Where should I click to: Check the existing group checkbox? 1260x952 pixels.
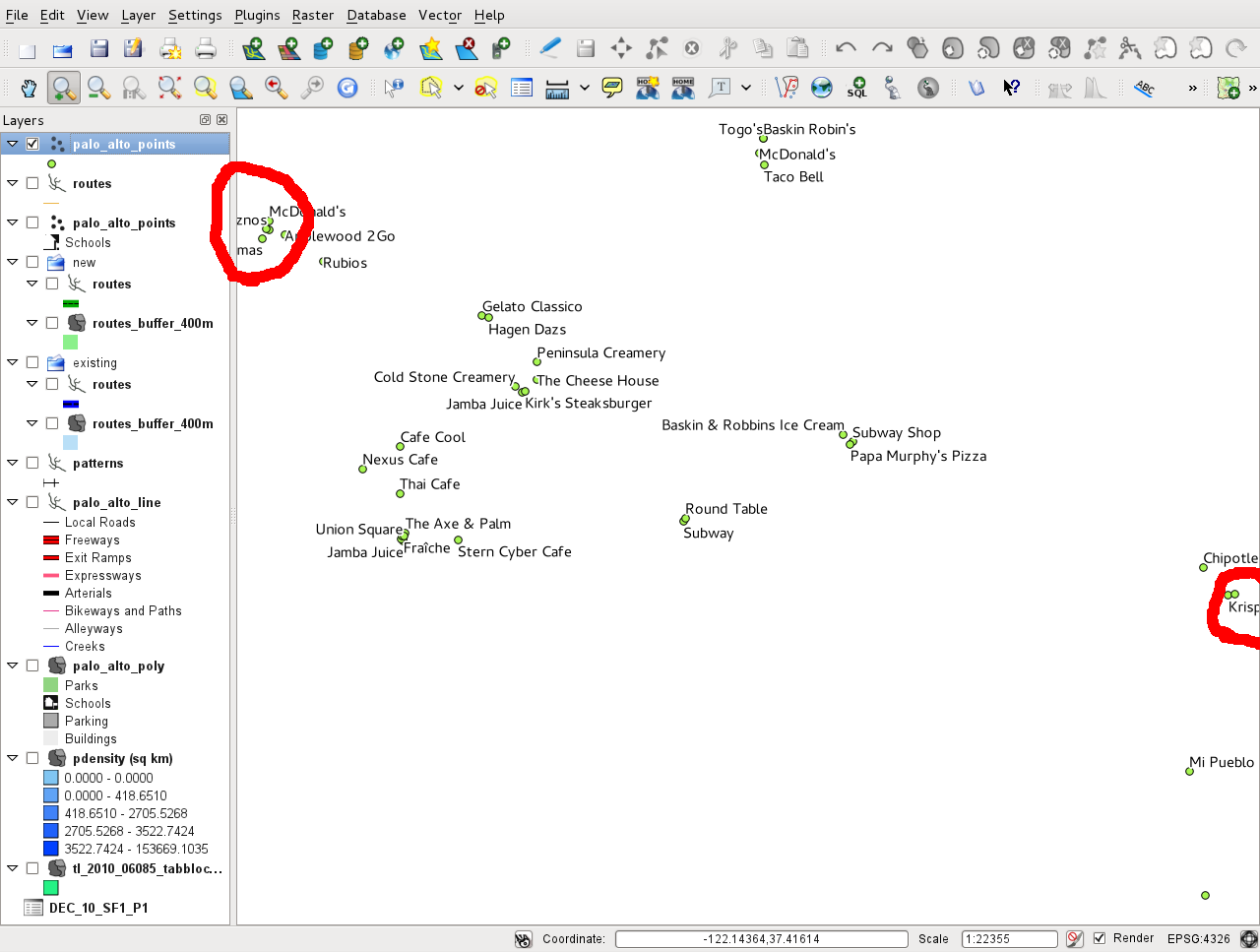coord(32,362)
